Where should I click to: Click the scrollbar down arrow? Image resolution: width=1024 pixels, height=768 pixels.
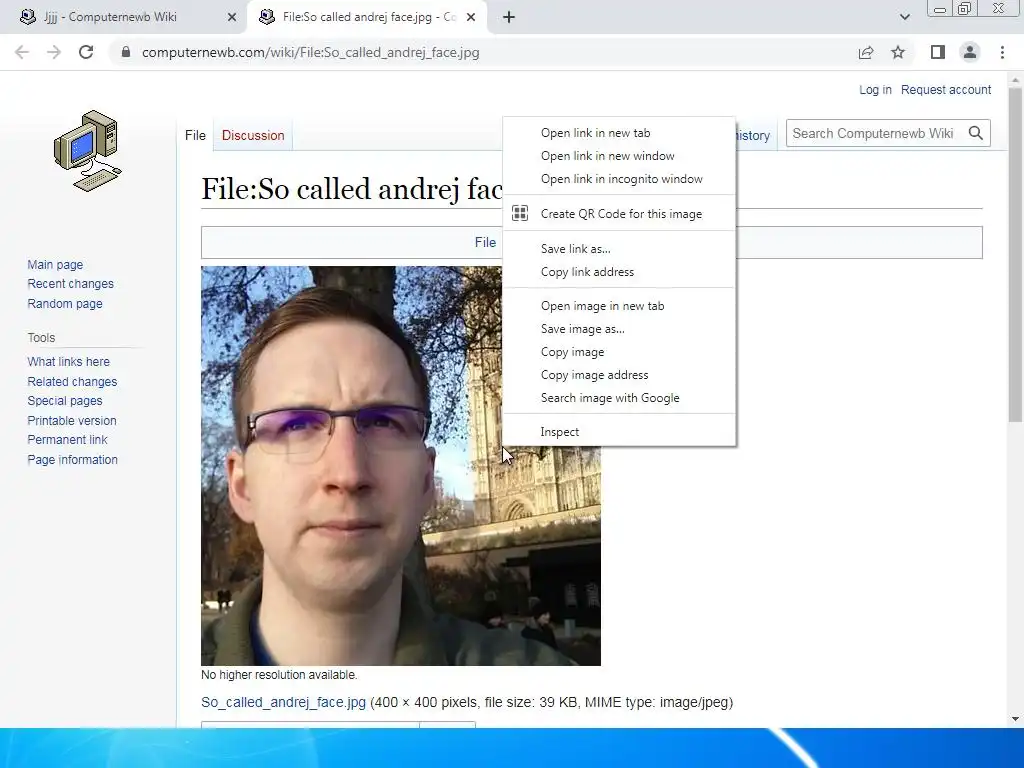(x=1015, y=719)
